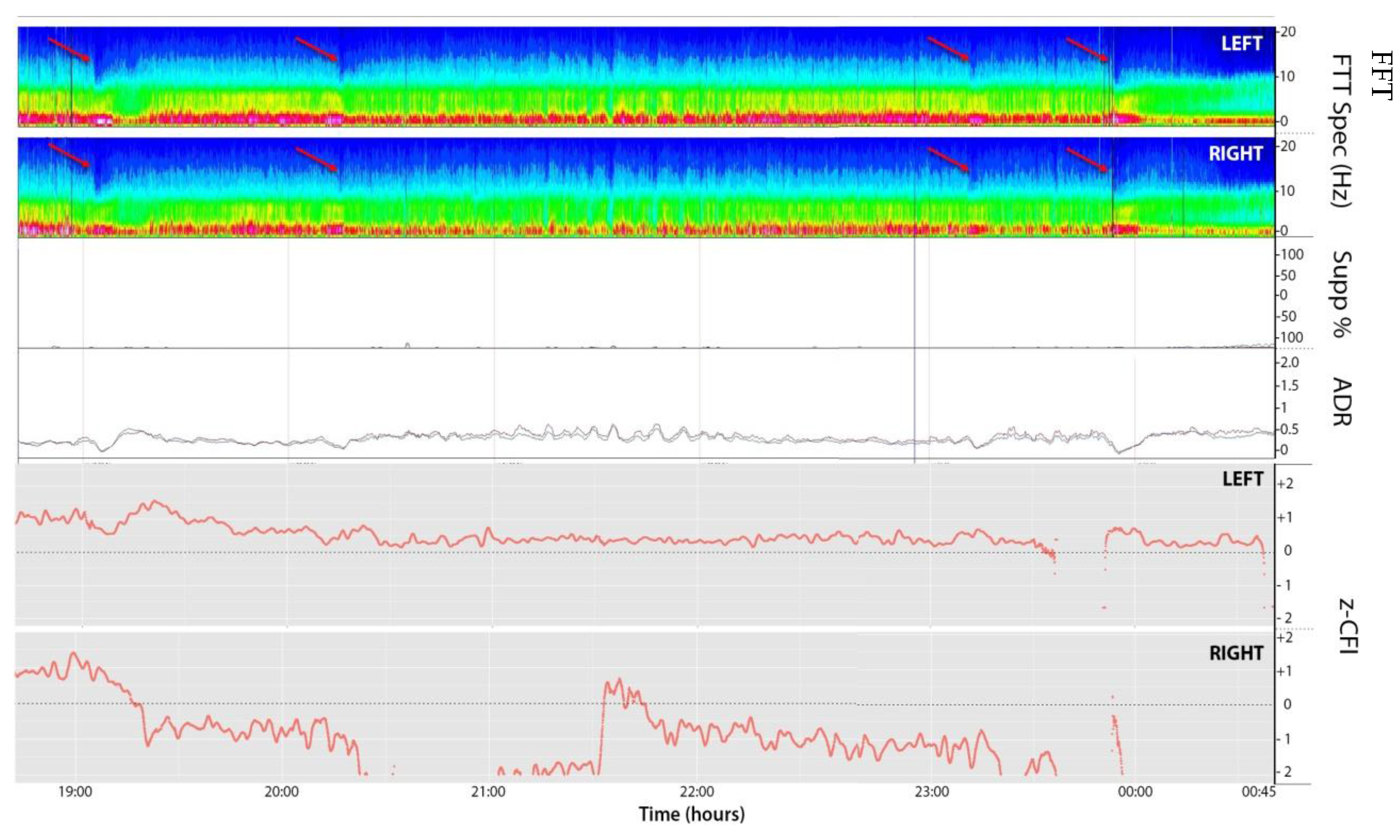The image size is (1400, 840).
Task: Click the Supp % axis title
Action: pos(1341,295)
